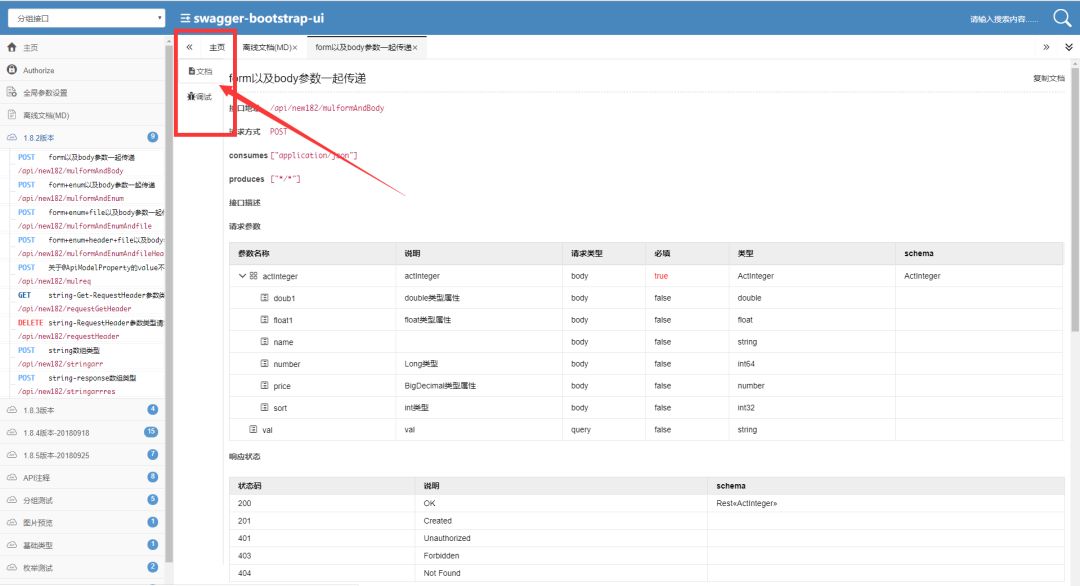Toggle the sidebar menu icon beside swagger-bootstrap-ui
This screenshot has width=1080, height=586.
tap(185, 19)
